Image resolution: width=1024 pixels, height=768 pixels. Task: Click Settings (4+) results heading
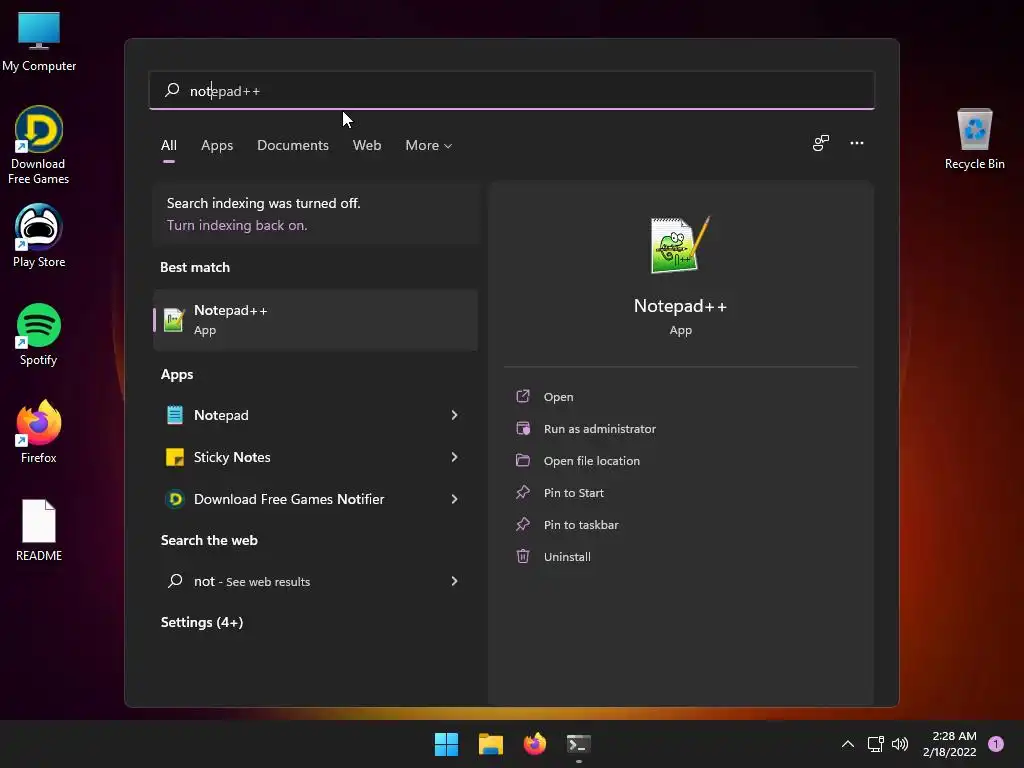coord(202,622)
